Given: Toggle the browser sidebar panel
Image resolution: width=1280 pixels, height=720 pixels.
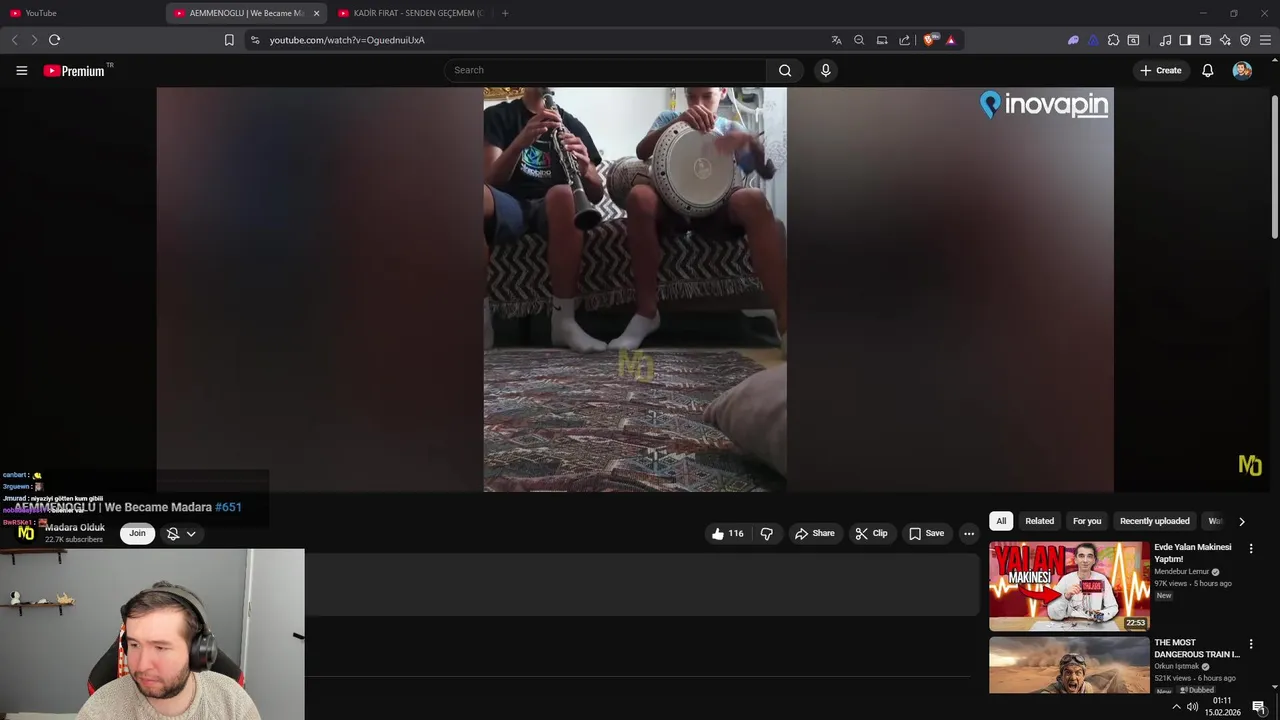Looking at the screenshot, I should pyautogui.click(x=1185, y=40).
